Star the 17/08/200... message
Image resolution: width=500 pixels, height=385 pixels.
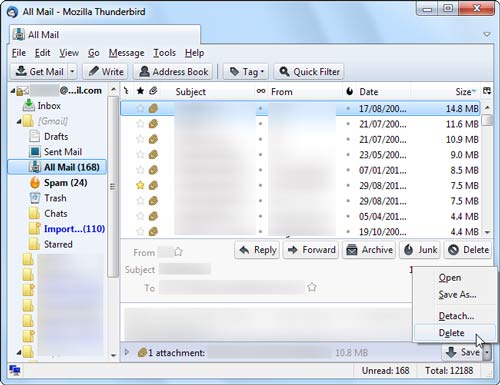140,108
